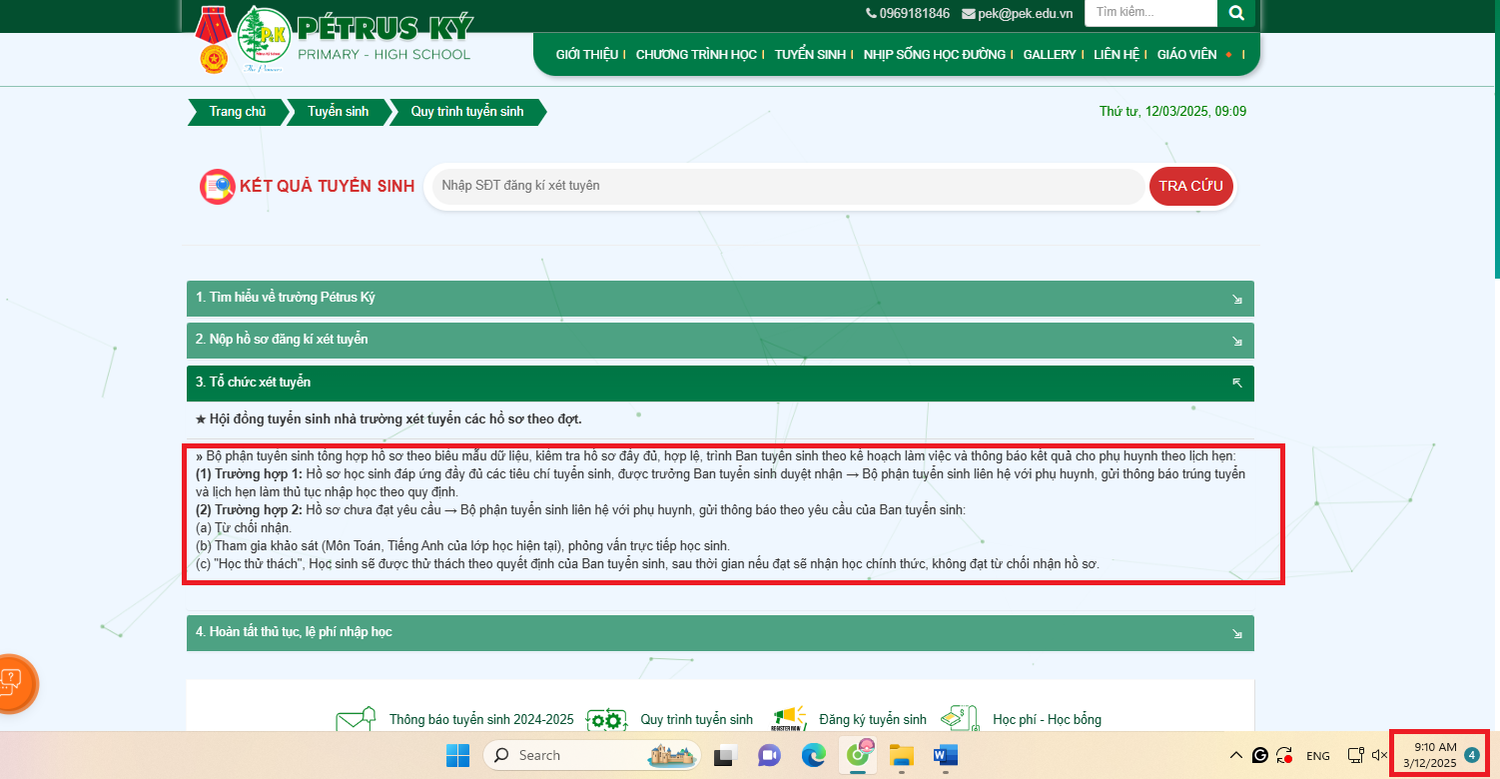Open the CHƯƠNG TRÌNH HỌC menu
Viewport: 1500px width, 779px height.
(x=696, y=55)
